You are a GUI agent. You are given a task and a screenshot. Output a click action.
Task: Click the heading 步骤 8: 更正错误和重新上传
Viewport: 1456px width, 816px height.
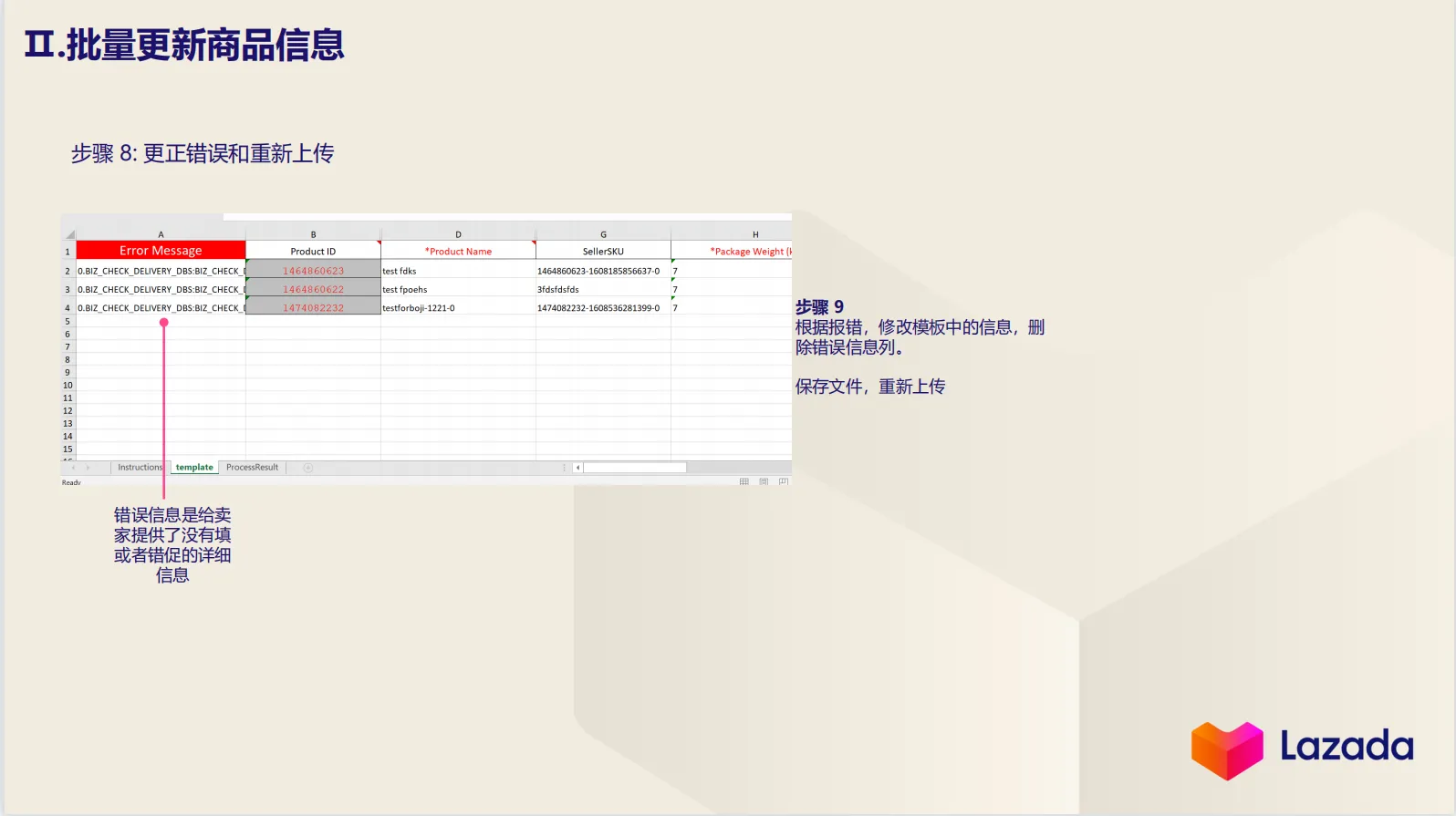click(x=203, y=153)
